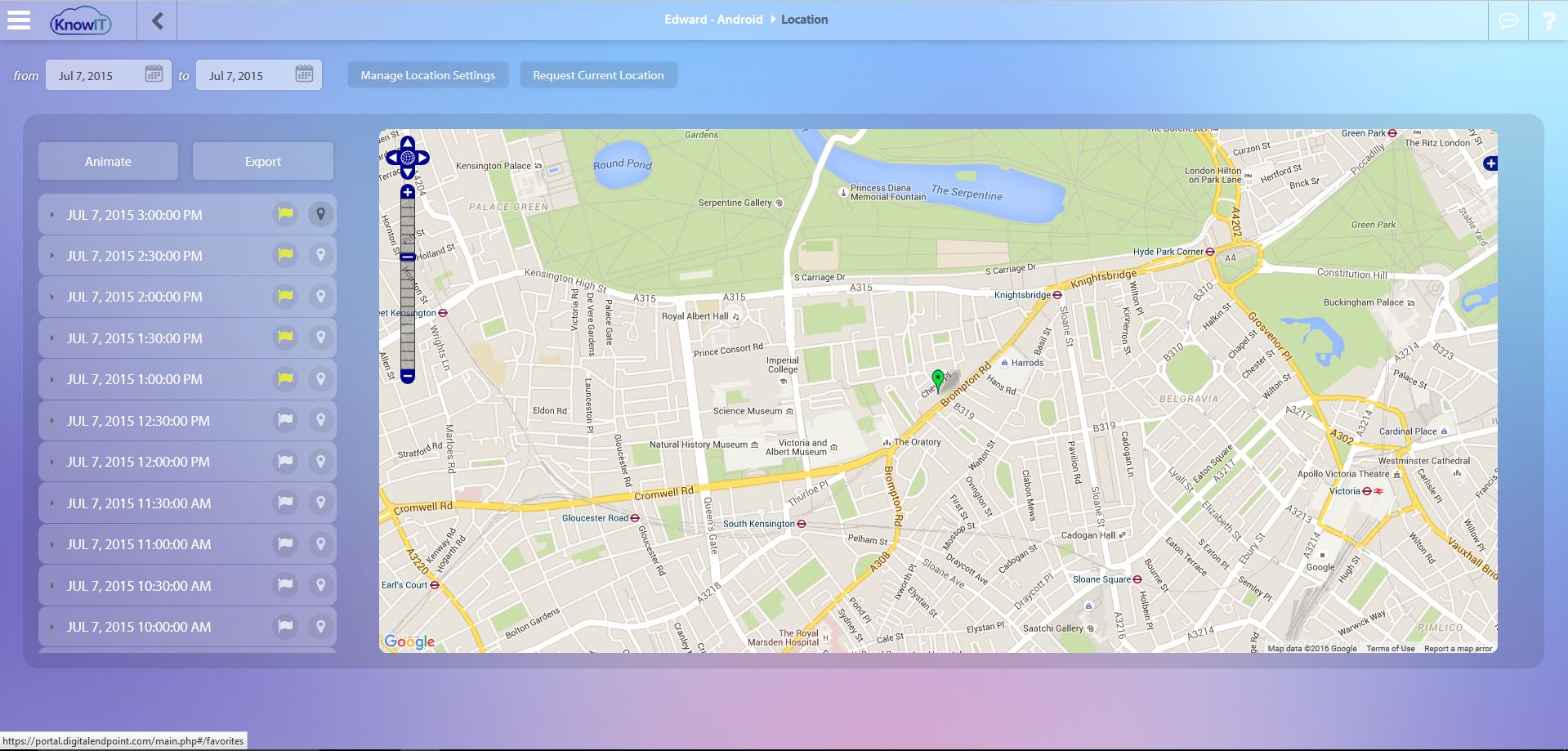Toggle flag on 1:00:00 PM entry
This screenshot has height=751, width=1568.
click(285, 378)
